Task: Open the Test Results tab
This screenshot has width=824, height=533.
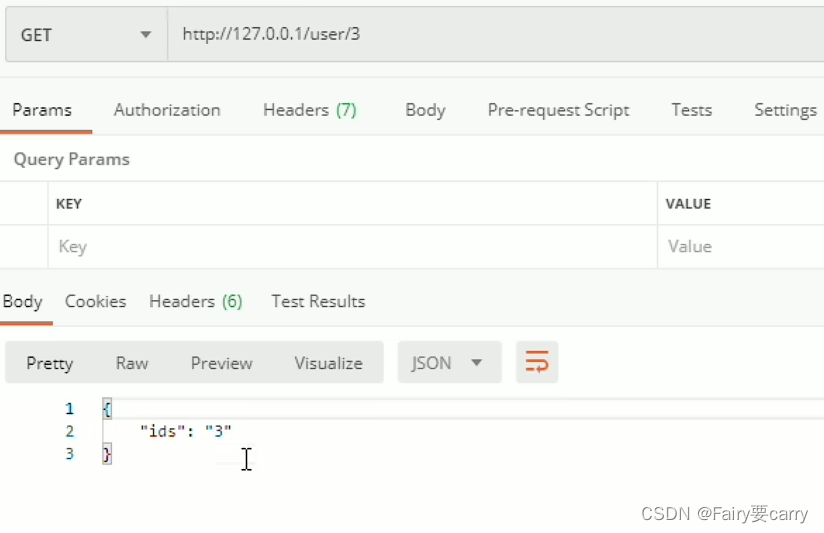Action: 318,301
